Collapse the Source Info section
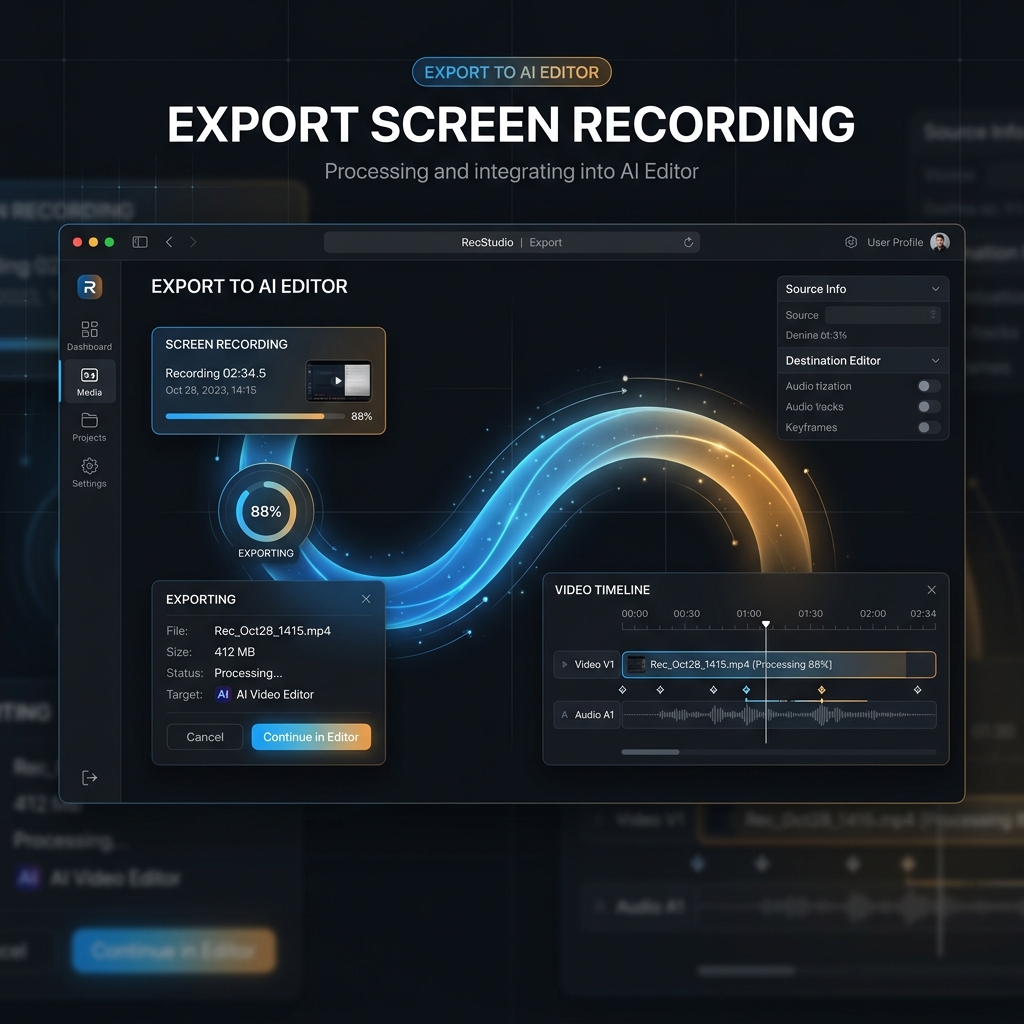The image size is (1024, 1024). tap(935, 289)
